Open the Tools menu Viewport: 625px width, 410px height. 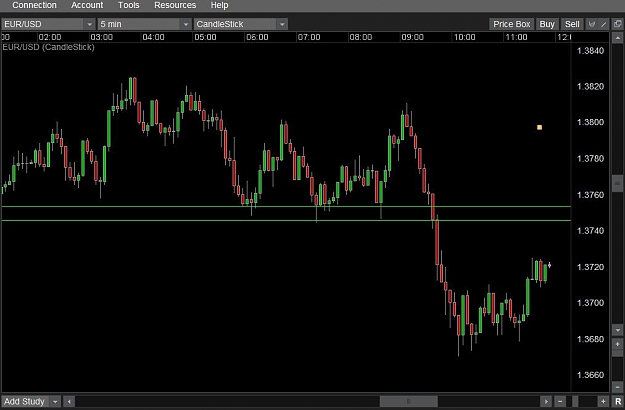pos(128,5)
